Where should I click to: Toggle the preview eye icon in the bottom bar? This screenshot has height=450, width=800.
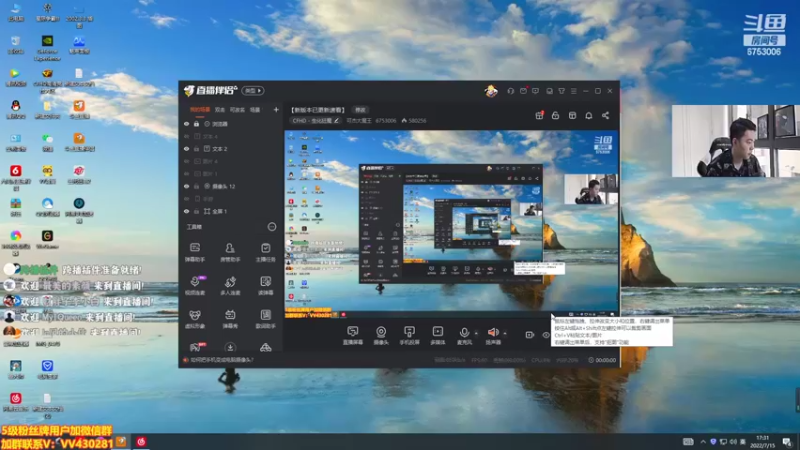tap(546, 335)
